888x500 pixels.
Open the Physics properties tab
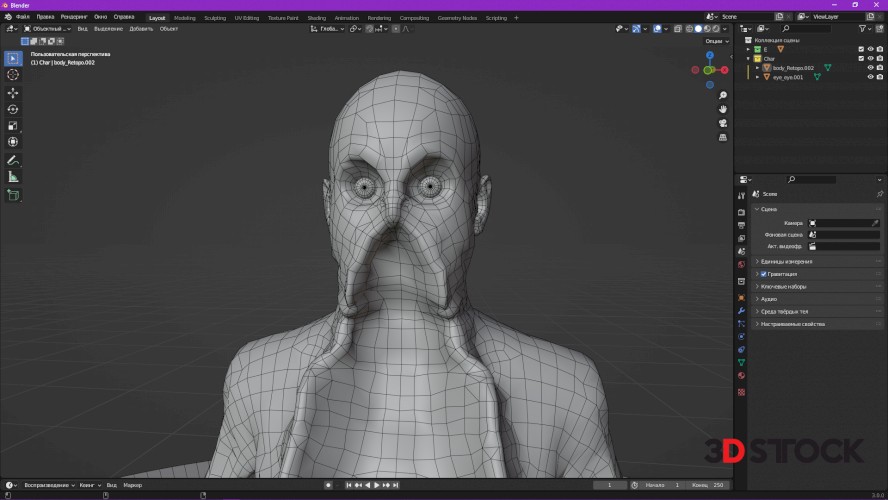click(741, 337)
